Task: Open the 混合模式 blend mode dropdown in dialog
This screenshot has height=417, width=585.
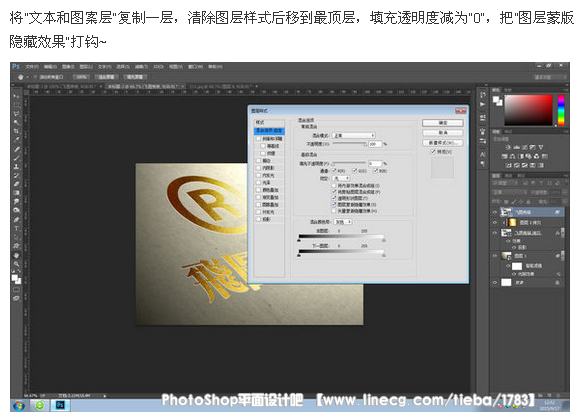Action: tap(353, 135)
